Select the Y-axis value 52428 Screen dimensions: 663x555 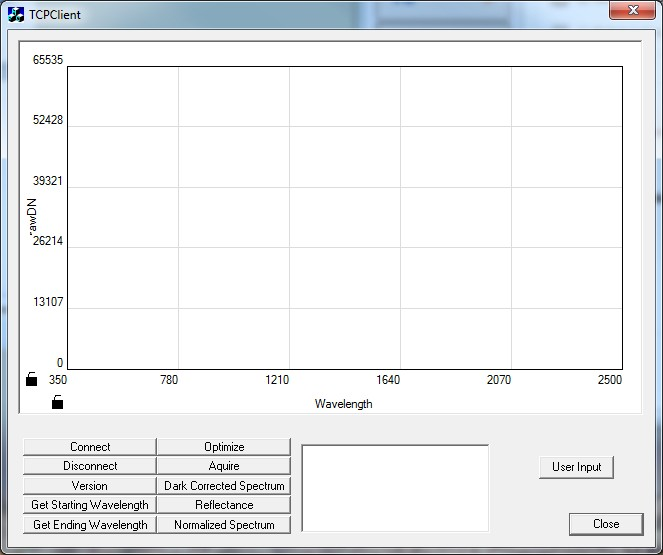click(x=48, y=120)
